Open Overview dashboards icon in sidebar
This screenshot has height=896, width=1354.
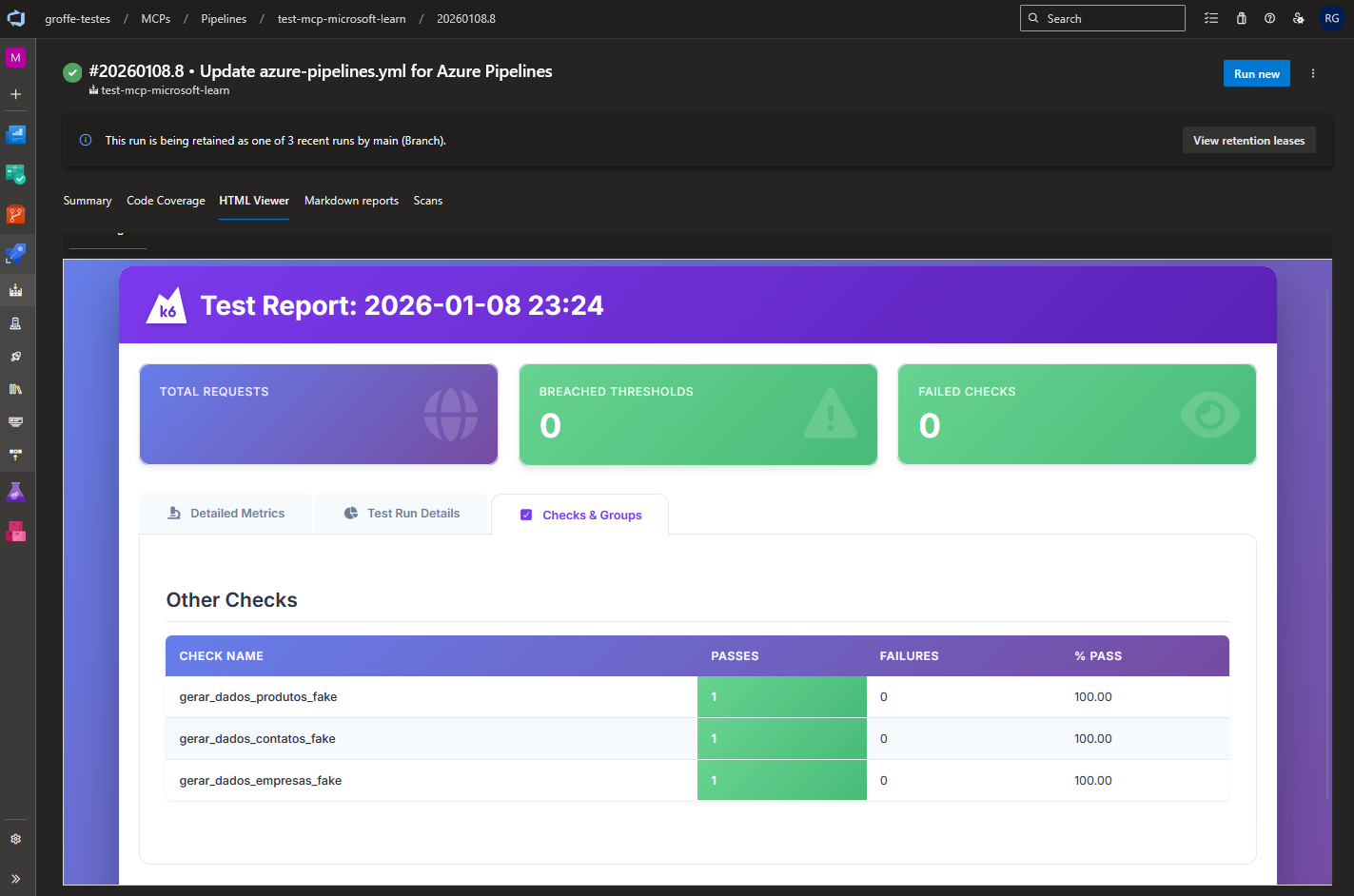coord(15,134)
